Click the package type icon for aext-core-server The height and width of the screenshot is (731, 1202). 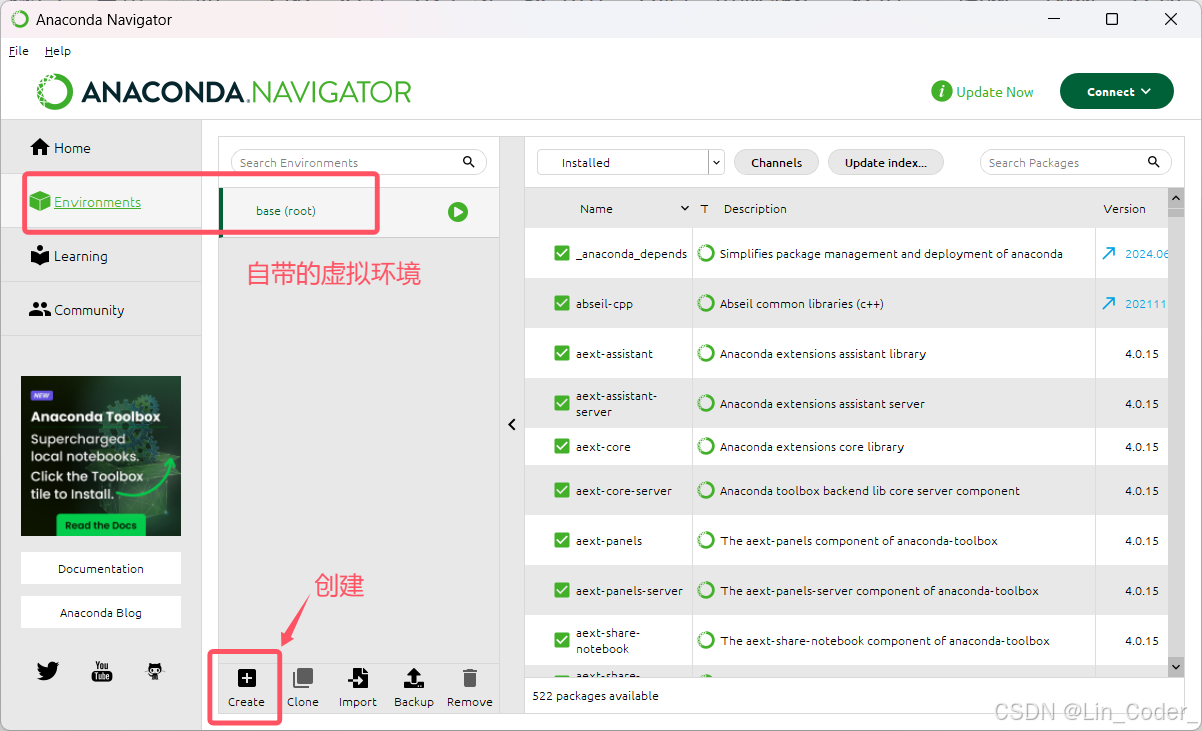(706, 491)
